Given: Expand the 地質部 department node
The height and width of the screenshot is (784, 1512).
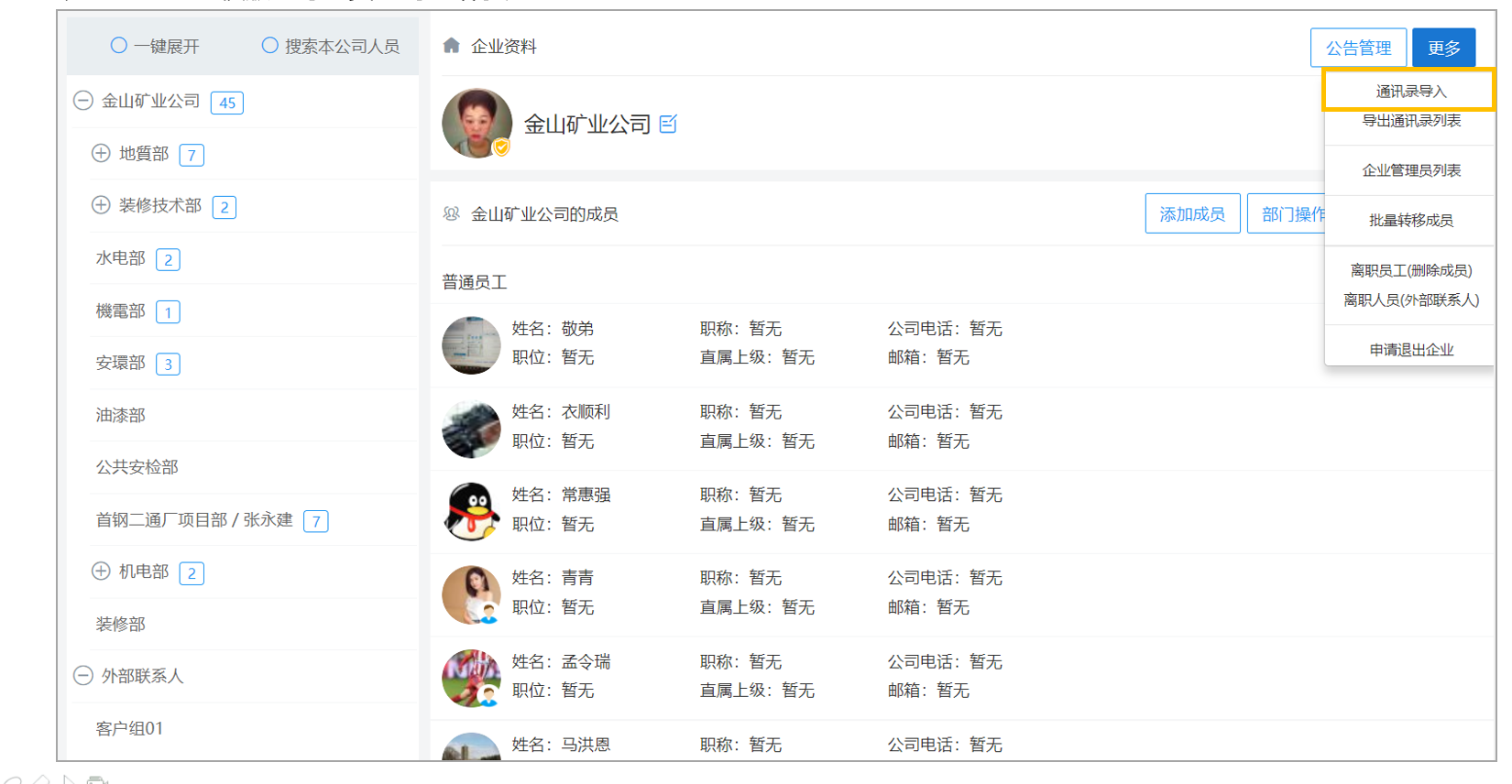Looking at the screenshot, I should click(x=101, y=153).
